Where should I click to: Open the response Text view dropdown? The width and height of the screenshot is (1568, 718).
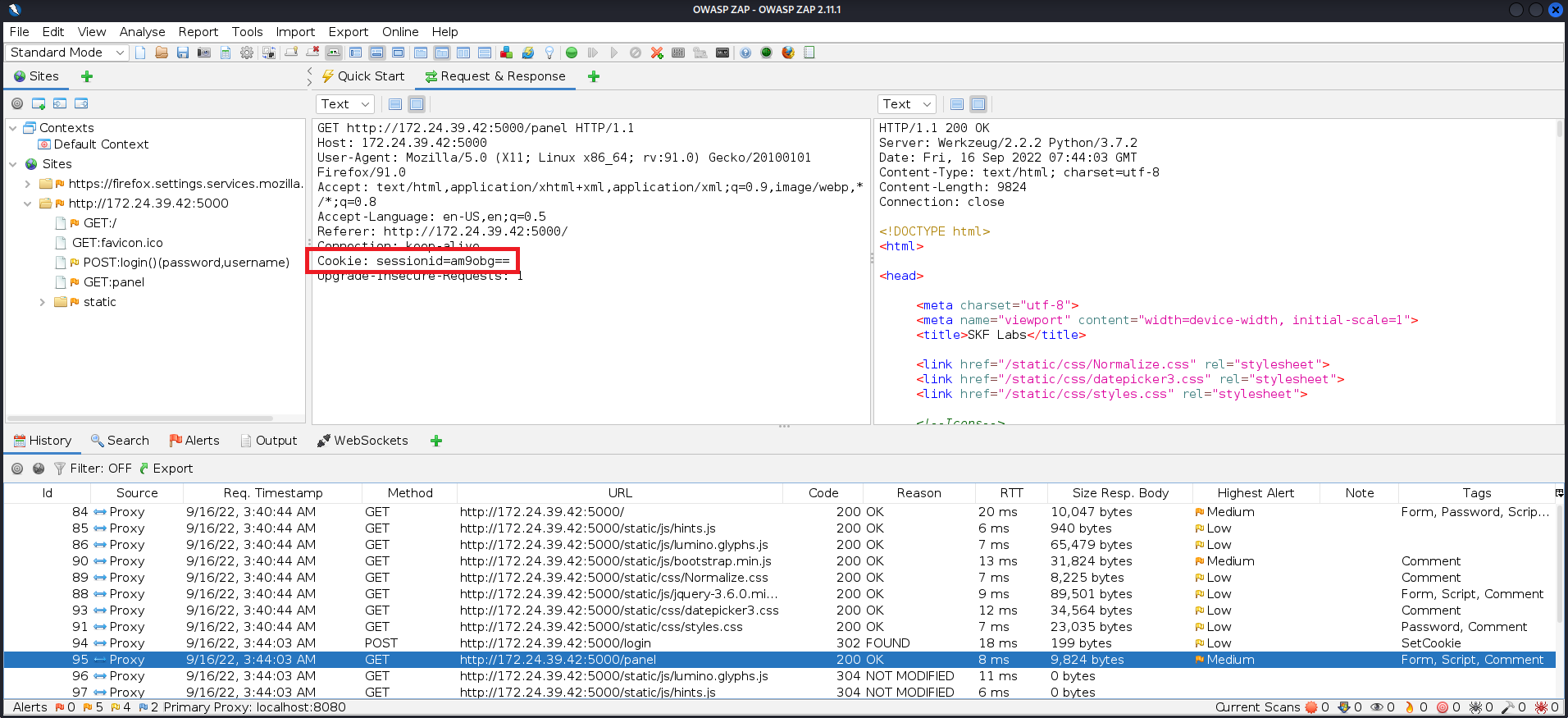tap(907, 104)
